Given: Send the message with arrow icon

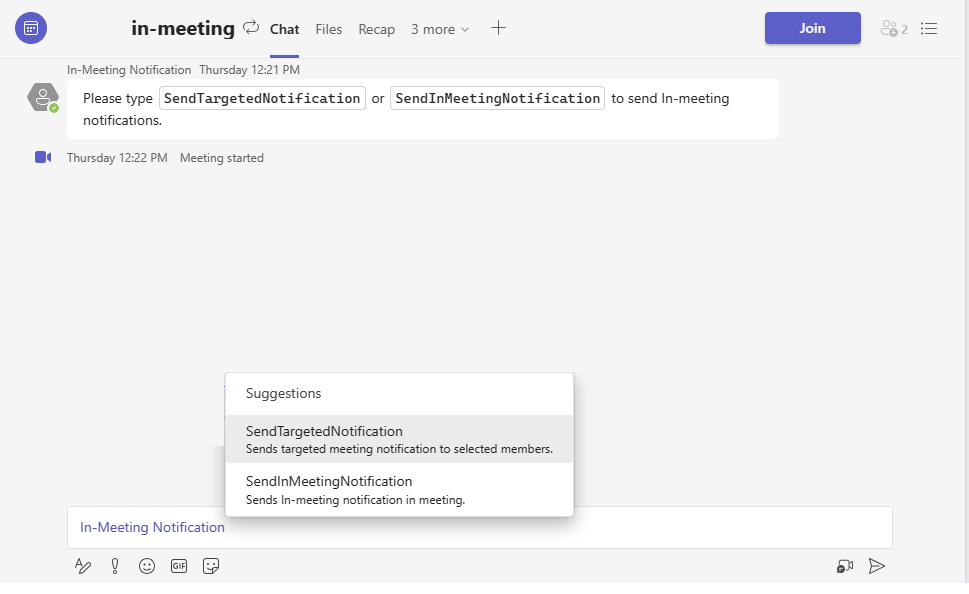Looking at the screenshot, I should [877, 566].
